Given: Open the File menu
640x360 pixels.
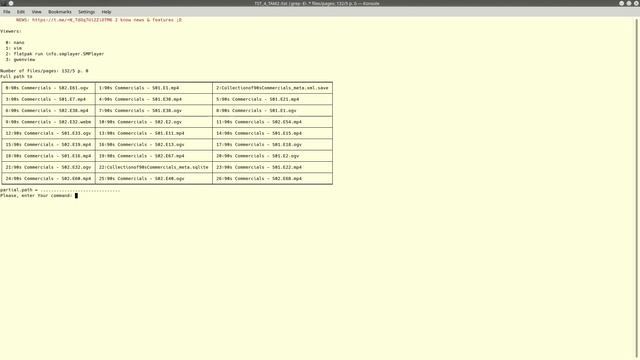Looking at the screenshot, I should click(7, 12).
